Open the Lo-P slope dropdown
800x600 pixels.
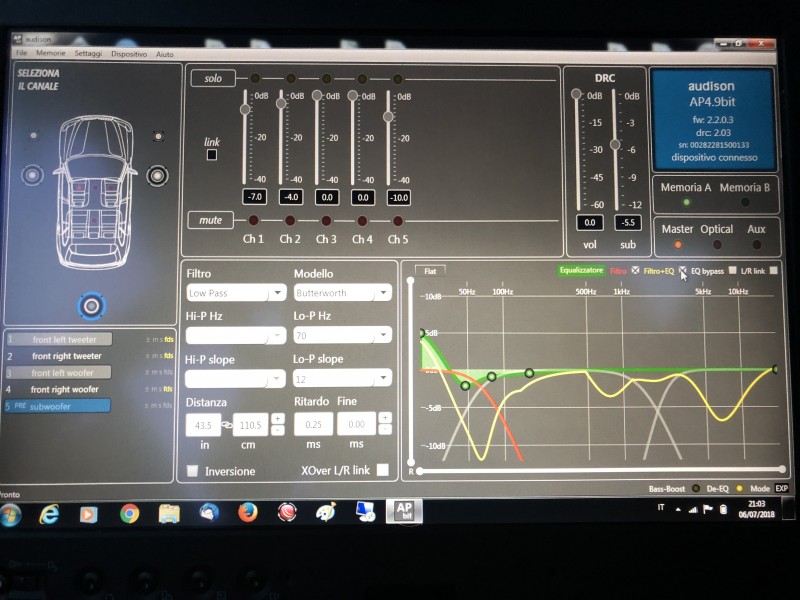[x=342, y=378]
